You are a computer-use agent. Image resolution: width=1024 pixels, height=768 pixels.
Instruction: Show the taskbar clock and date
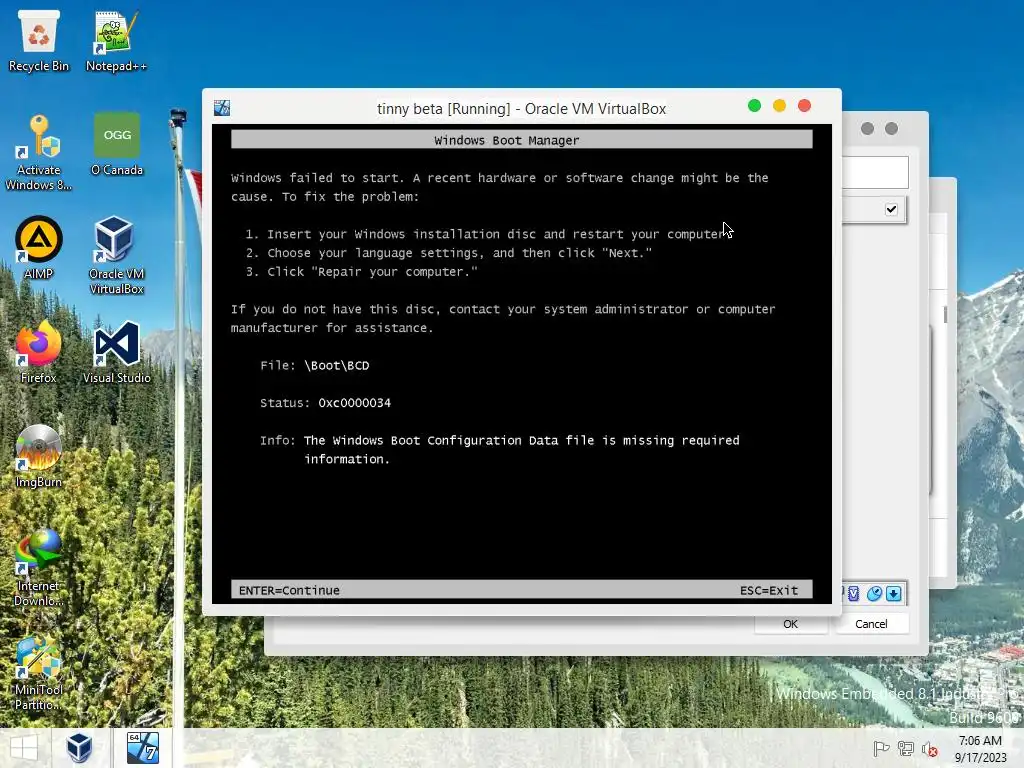tap(980, 748)
